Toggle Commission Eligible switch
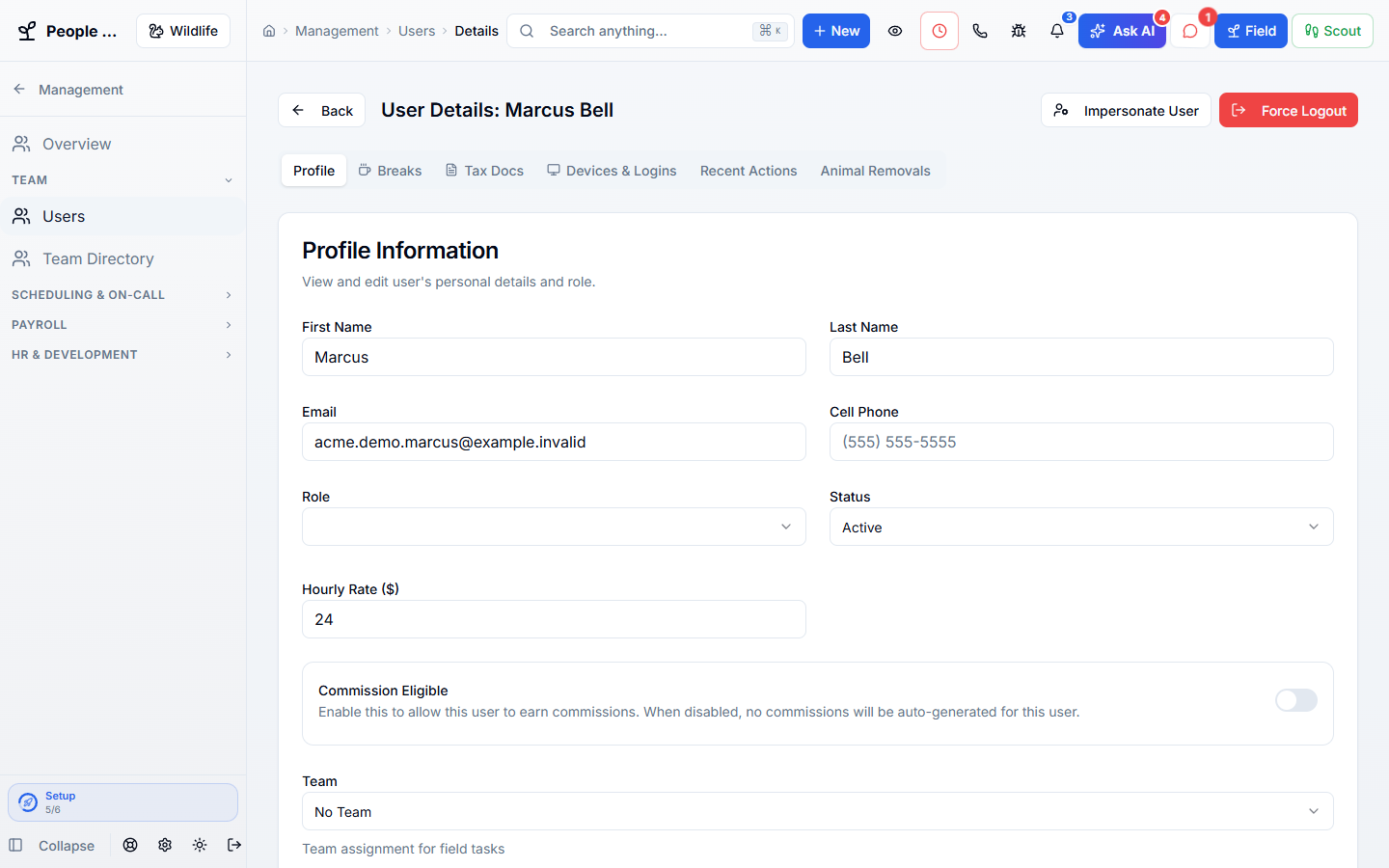 click(x=1296, y=700)
